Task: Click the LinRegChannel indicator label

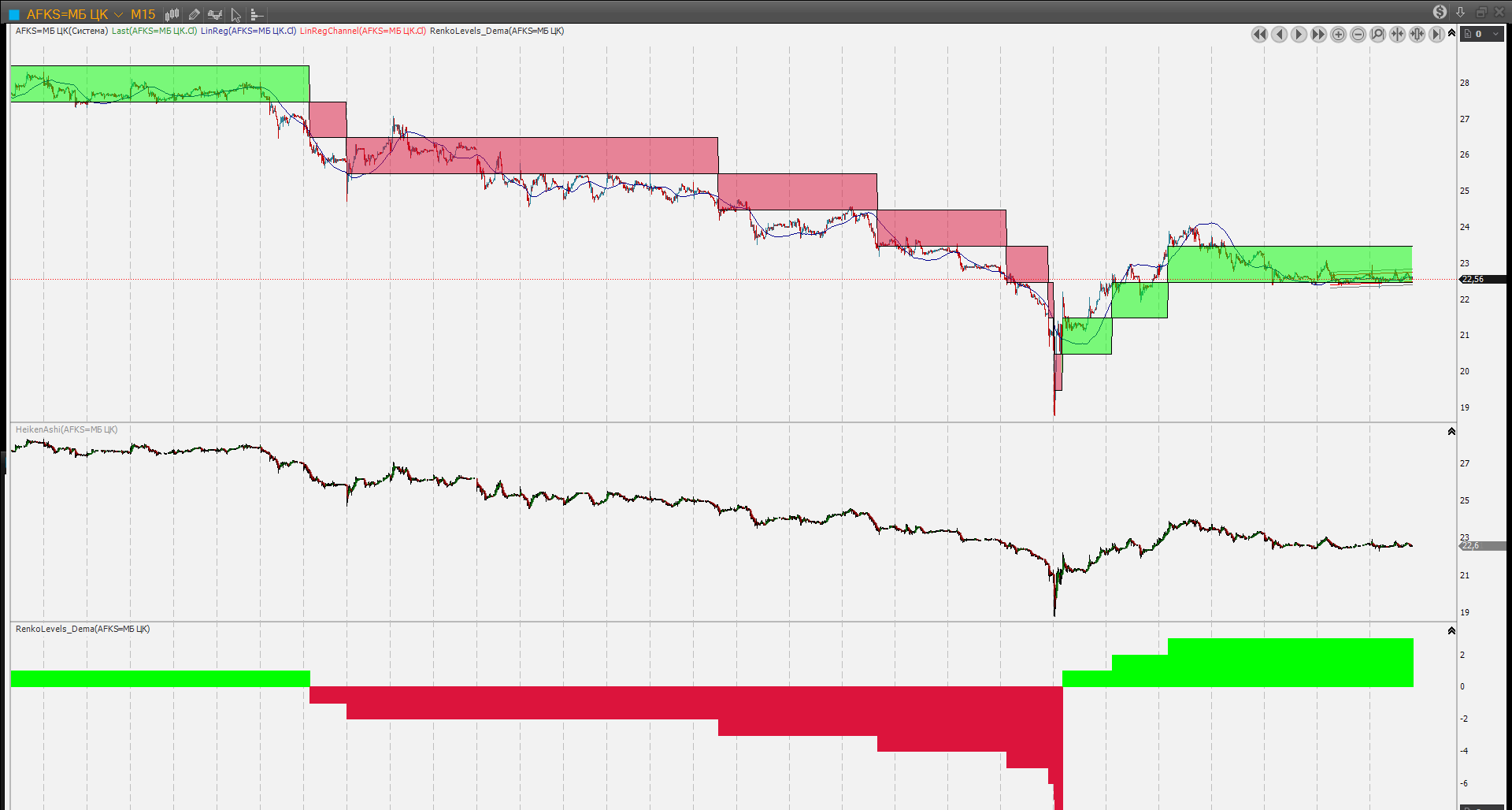Action: click(x=362, y=31)
